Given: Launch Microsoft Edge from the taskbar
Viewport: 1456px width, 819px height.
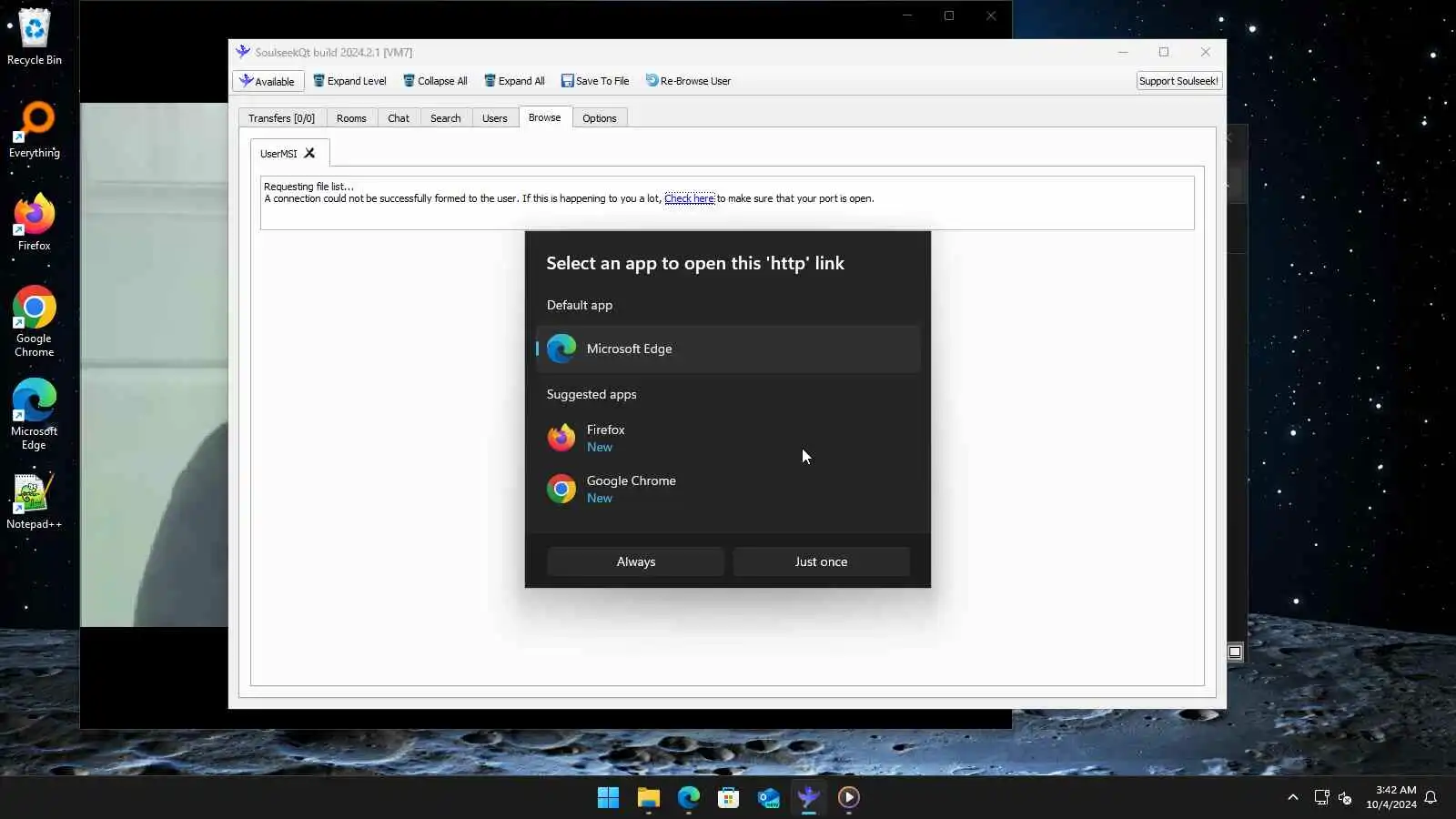Looking at the screenshot, I should (x=688, y=798).
